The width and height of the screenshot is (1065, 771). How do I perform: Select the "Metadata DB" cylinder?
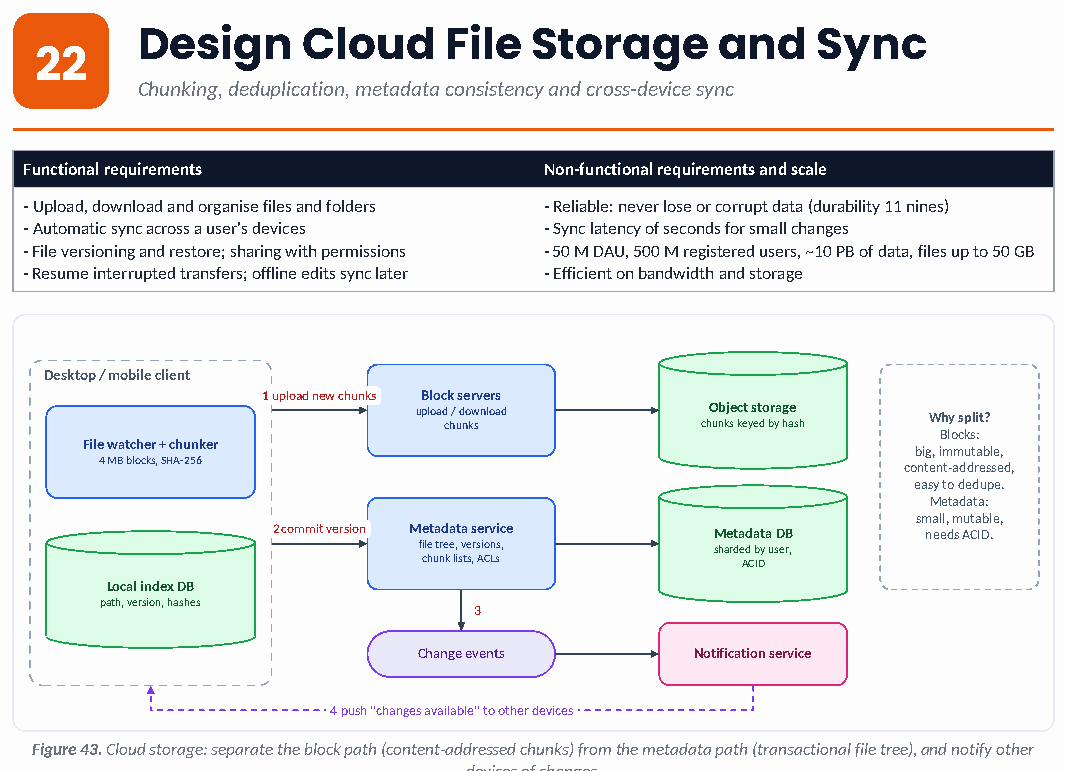[x=753, y=543]
